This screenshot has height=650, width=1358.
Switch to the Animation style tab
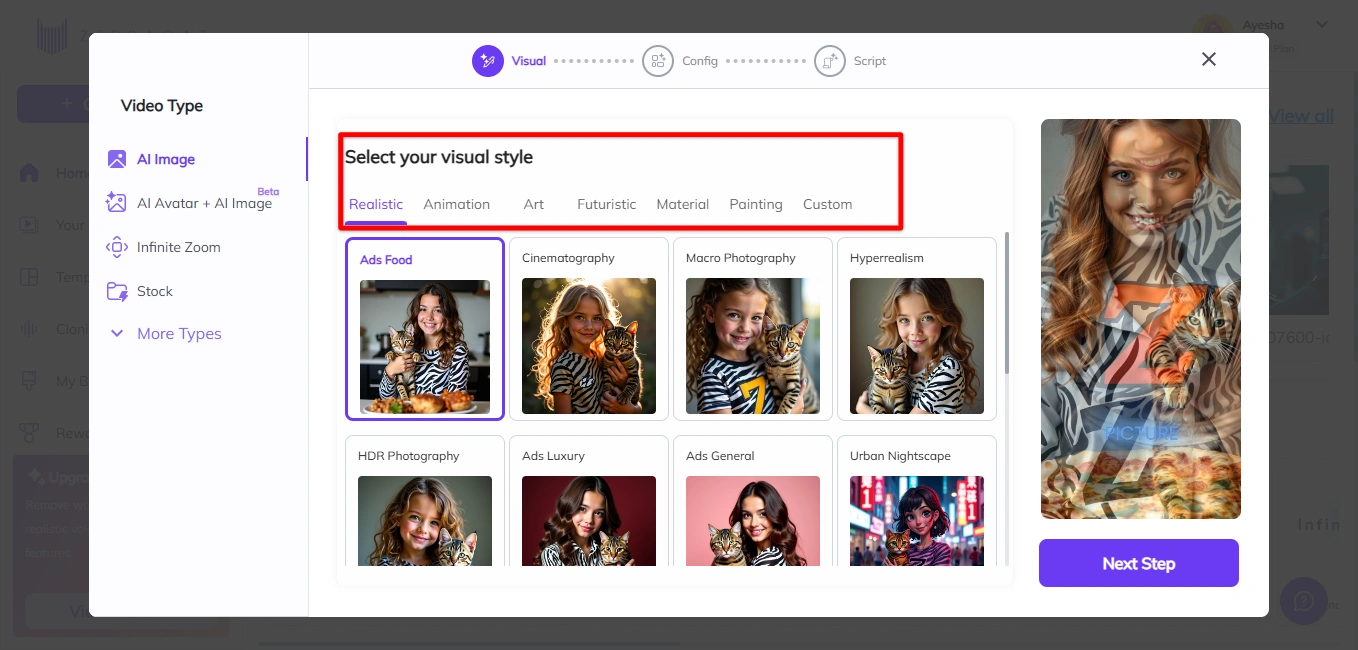456,204
